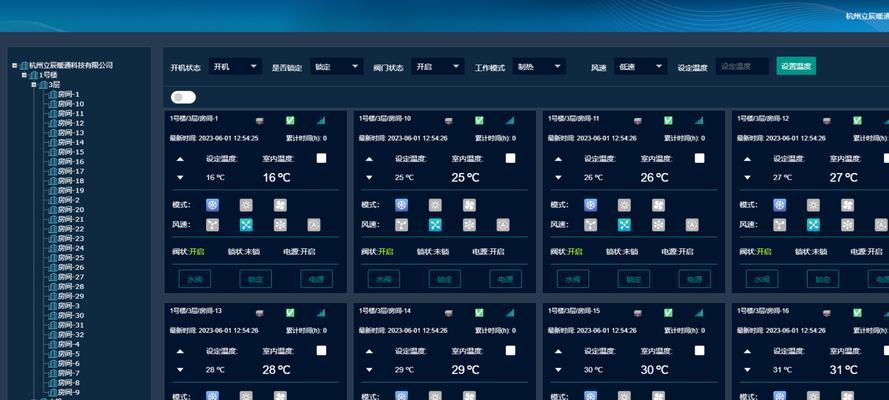Tick the white checkbox in 房间-10 card
This screenshot has width=889, height=400.
click(511, 158)
